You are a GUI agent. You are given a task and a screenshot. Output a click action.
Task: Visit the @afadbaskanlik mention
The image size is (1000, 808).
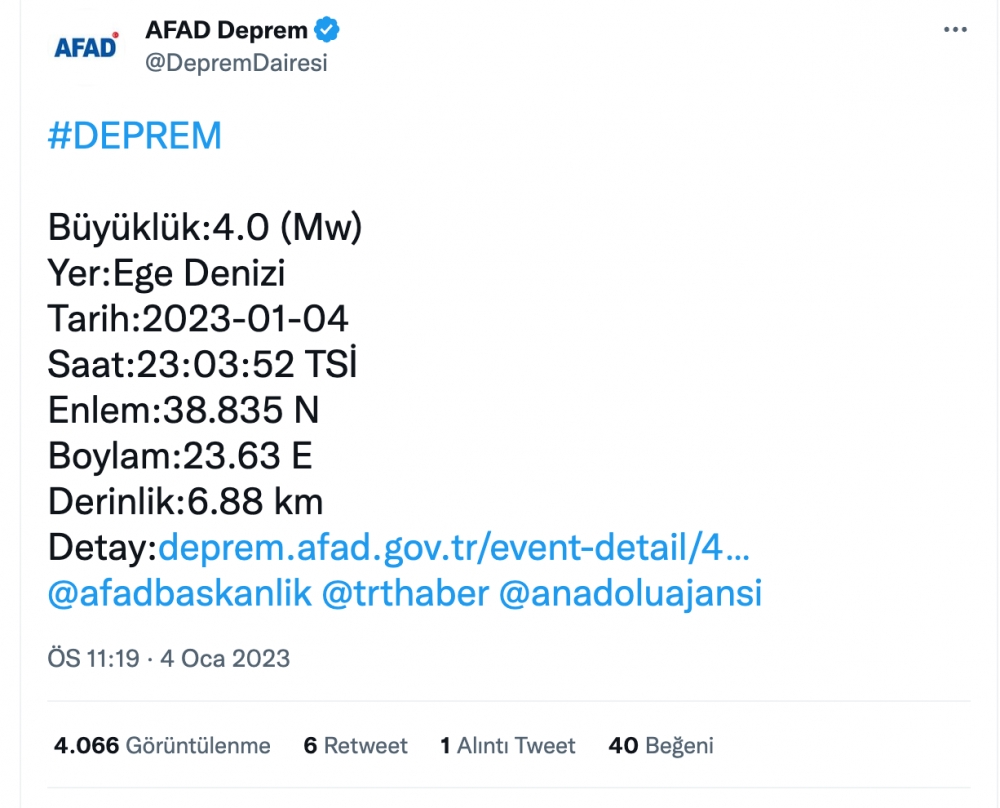pyautogui.click(x=179, y=593)
